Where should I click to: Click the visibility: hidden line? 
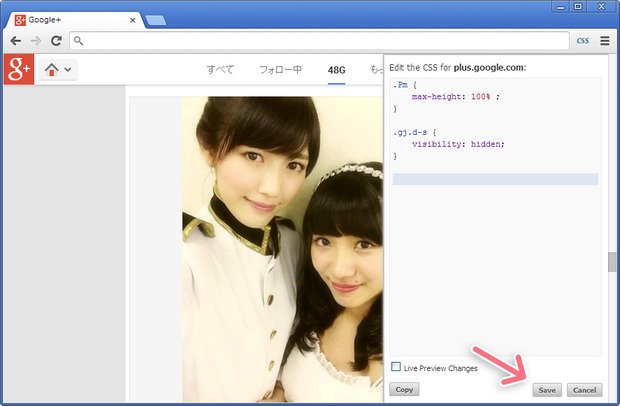click(458, 144)
